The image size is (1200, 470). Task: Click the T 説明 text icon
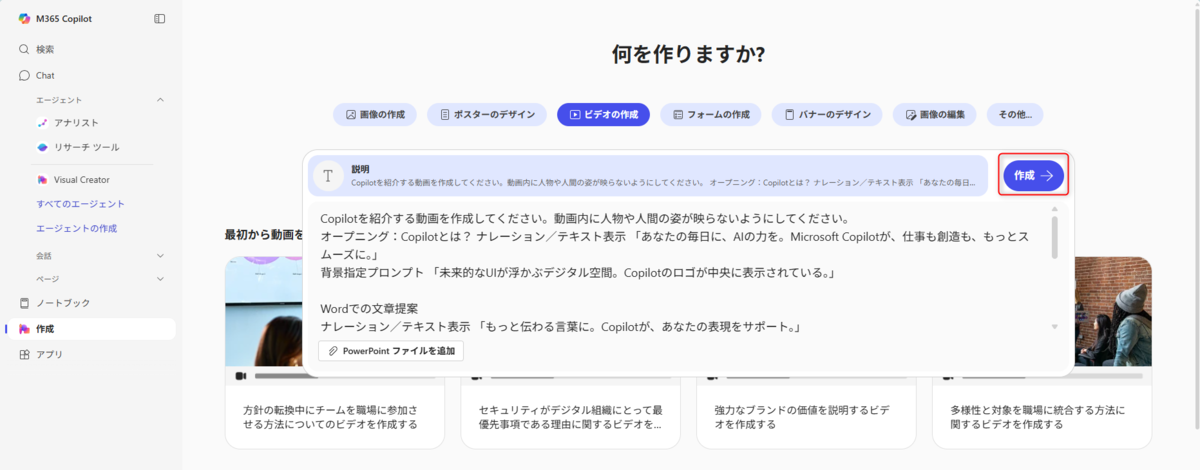[328, 175]
